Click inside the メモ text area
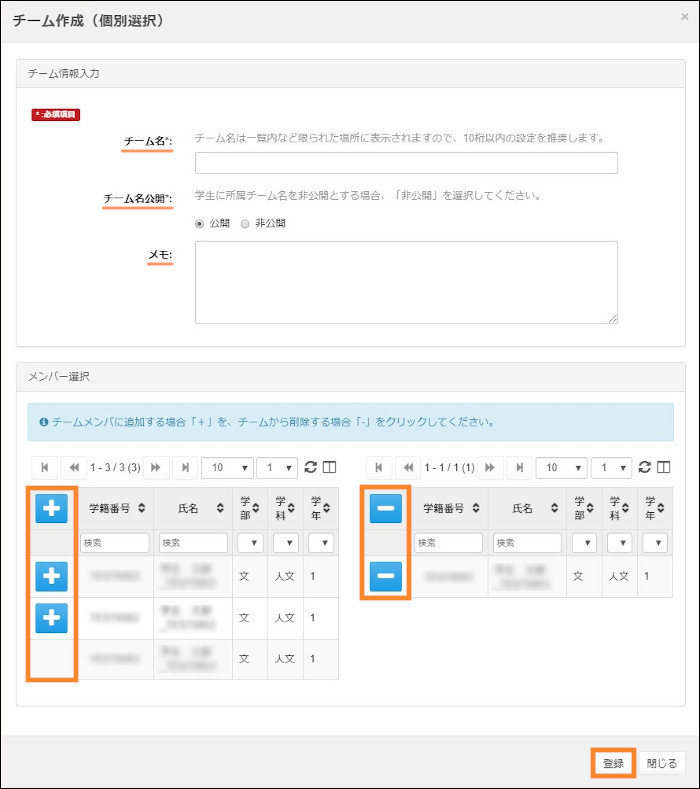The width and height of the screenshot is (700, 789). (x=406, y=282)
